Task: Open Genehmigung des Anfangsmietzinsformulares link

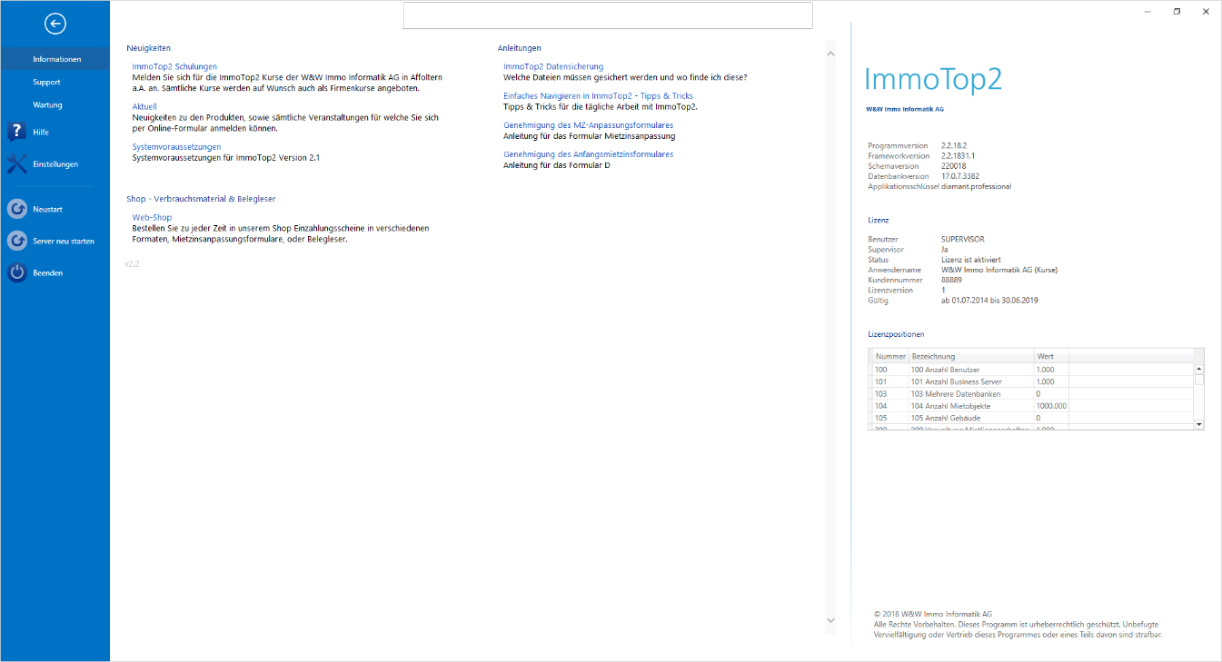Action: point(588,154)
